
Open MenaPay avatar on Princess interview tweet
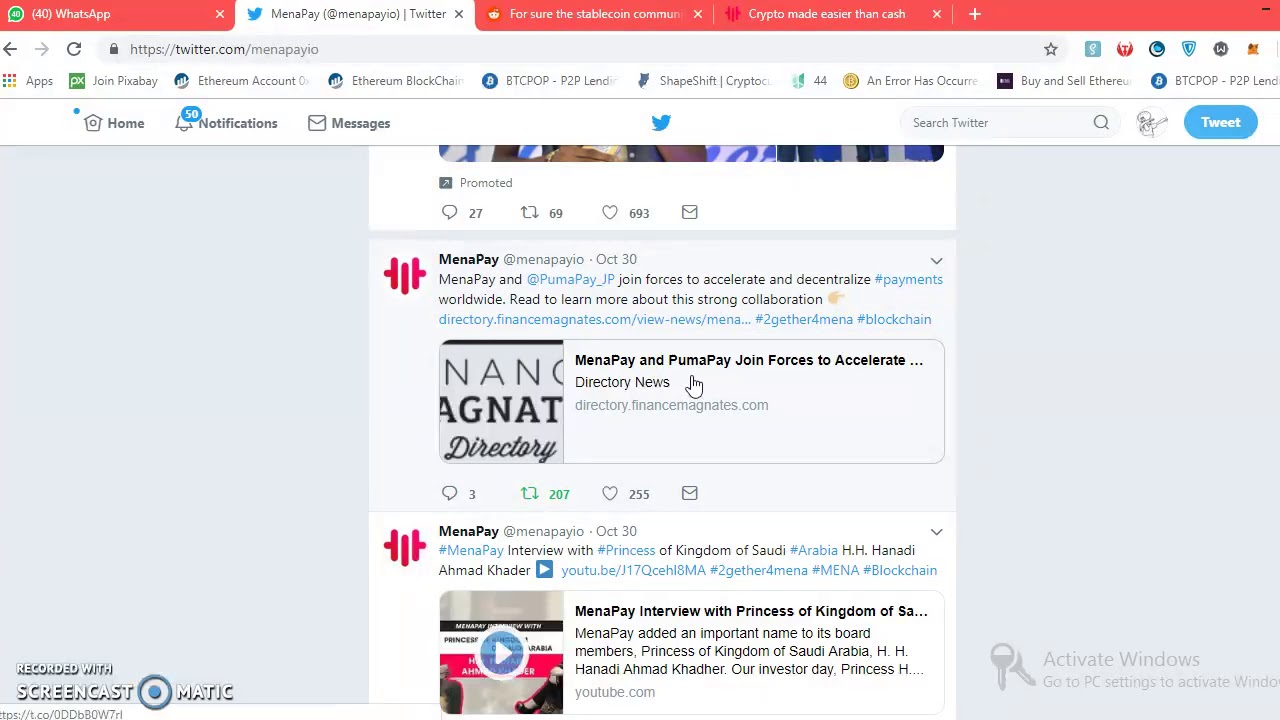(x=405, y=547)
